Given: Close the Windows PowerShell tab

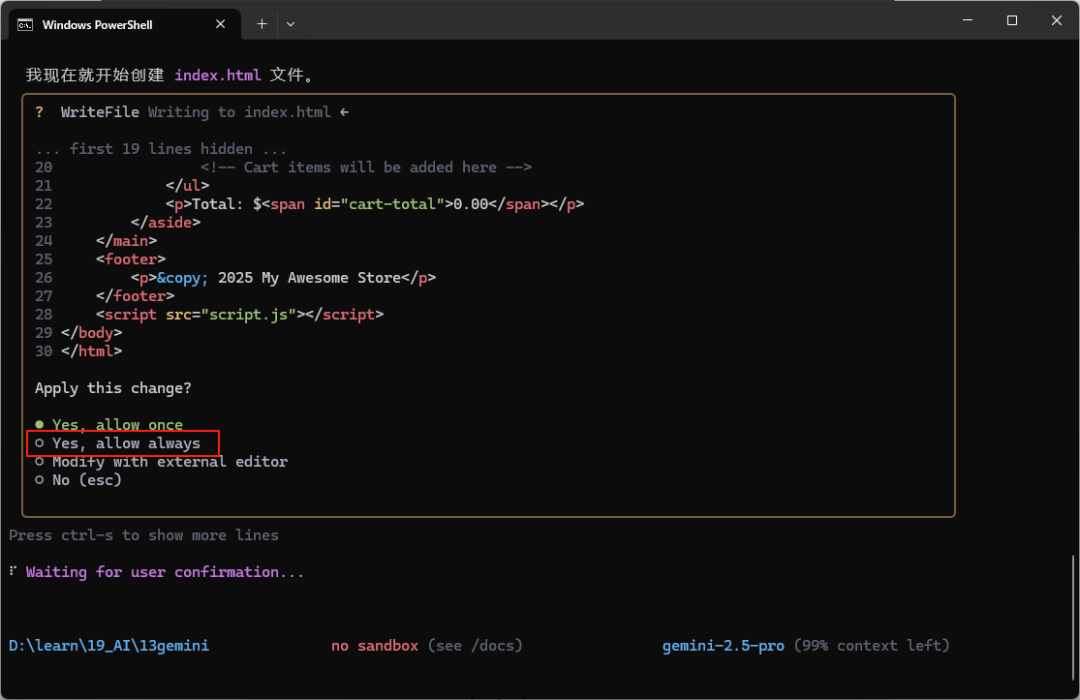Looking at the screenshot, I should click(220, 24).
